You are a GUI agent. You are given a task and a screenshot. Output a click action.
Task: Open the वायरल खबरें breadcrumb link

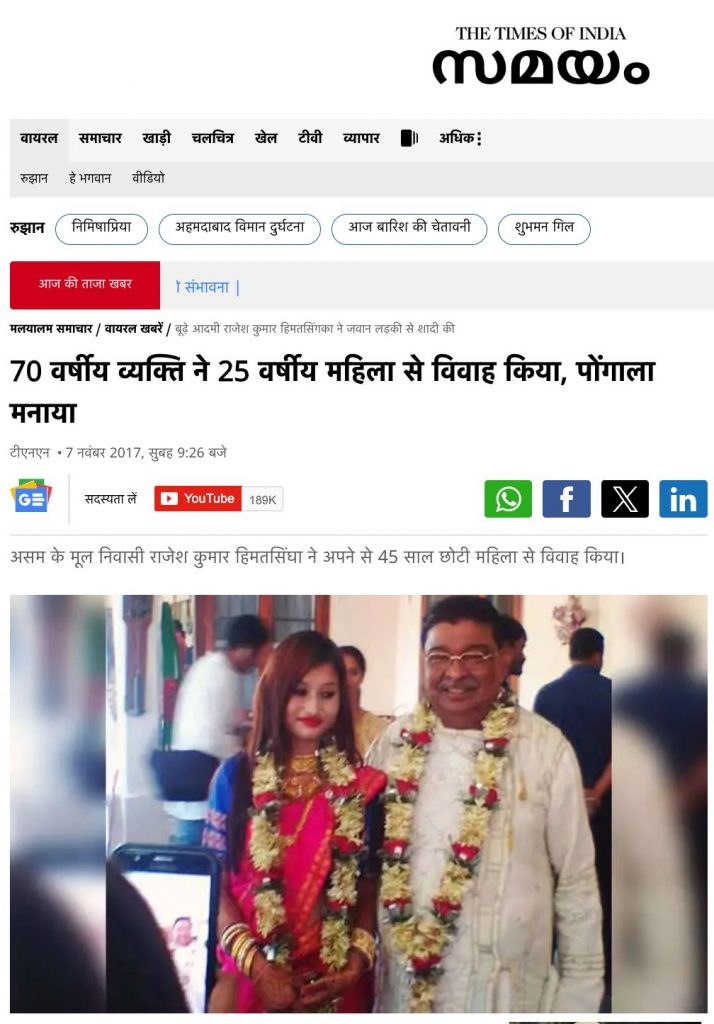click(x=133, y=329)
